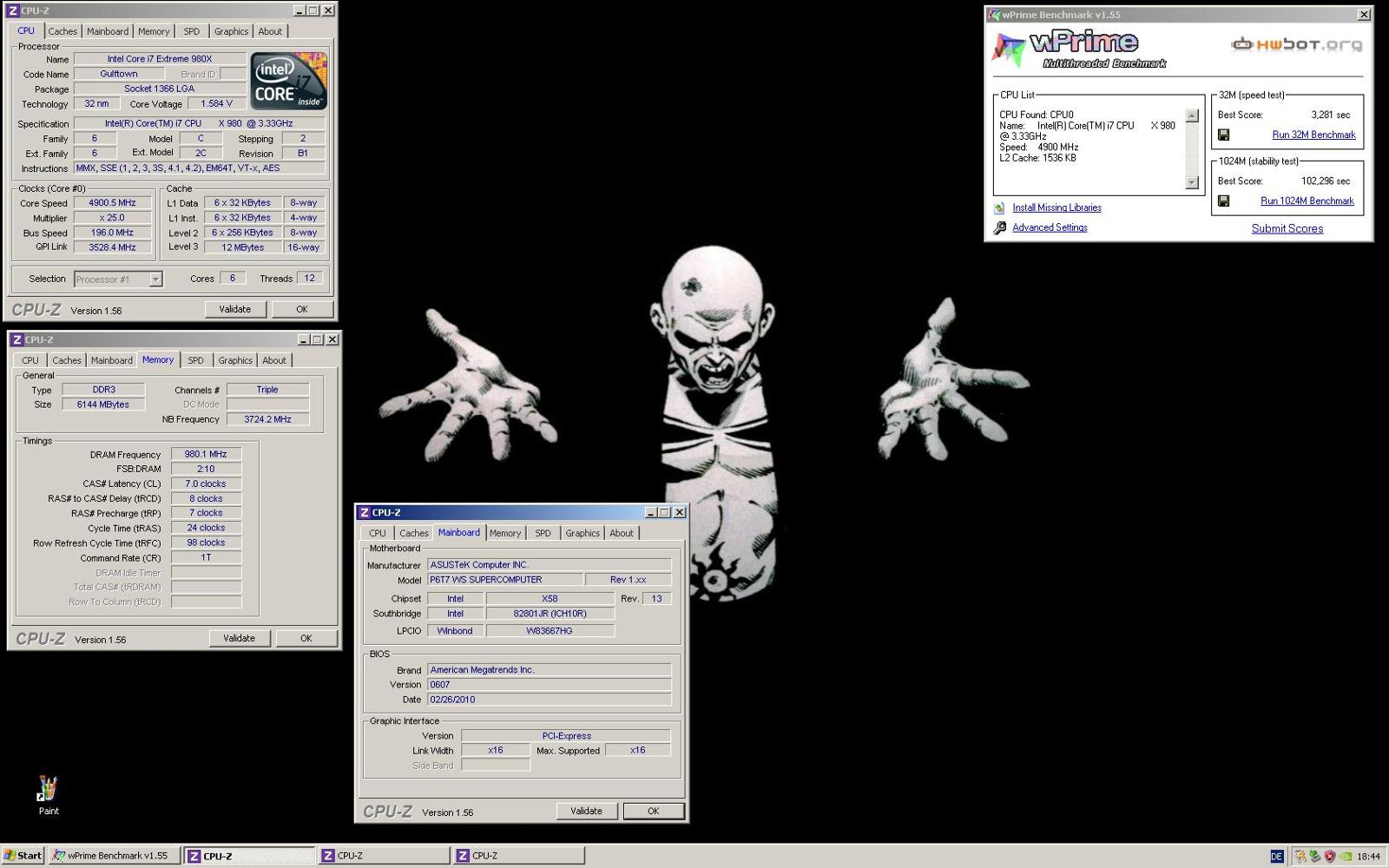Open the Caches tab in the top CPU-Z window
Screen dimensions: 1389x868
point(63,31)
